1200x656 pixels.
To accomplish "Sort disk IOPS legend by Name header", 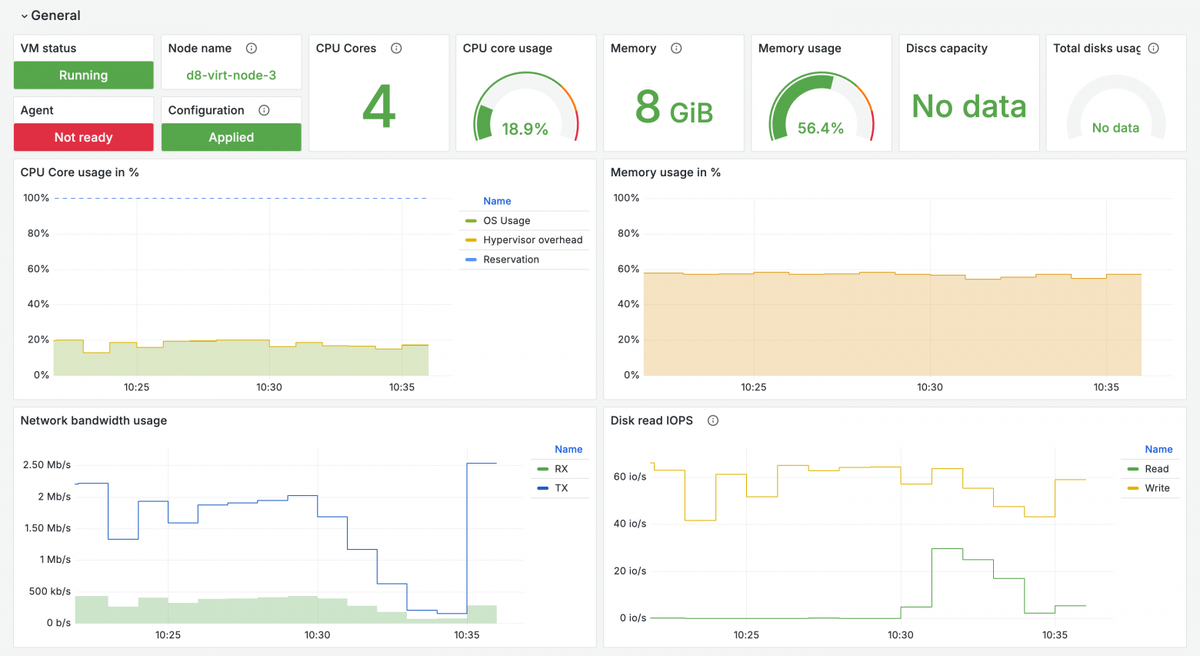I will click(x=1159, y=450).
